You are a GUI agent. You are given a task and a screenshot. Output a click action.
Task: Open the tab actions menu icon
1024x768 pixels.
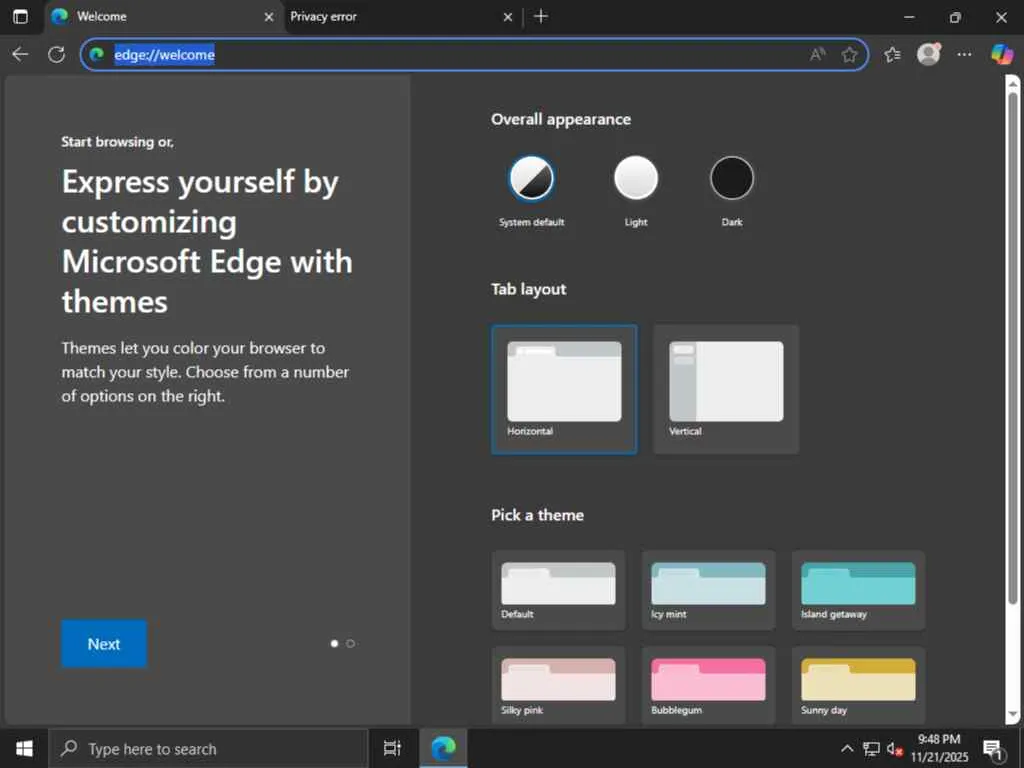pyautogui.click(x=20, y=17)
